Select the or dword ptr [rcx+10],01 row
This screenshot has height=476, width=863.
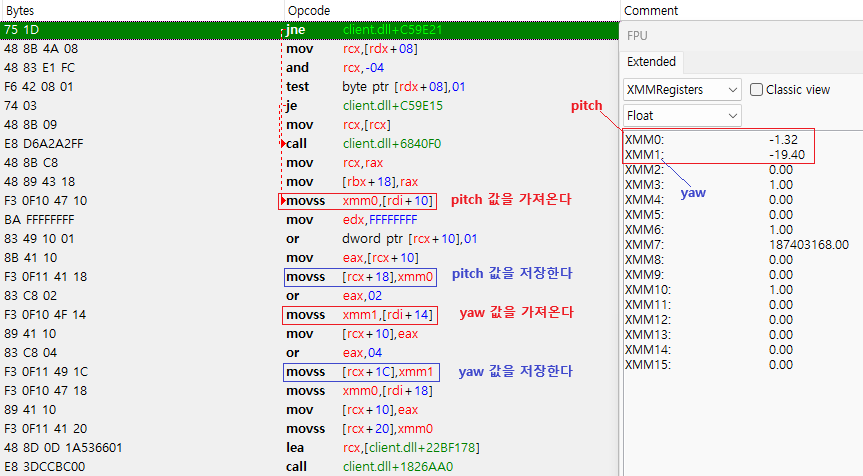click(x=381, y=239)
